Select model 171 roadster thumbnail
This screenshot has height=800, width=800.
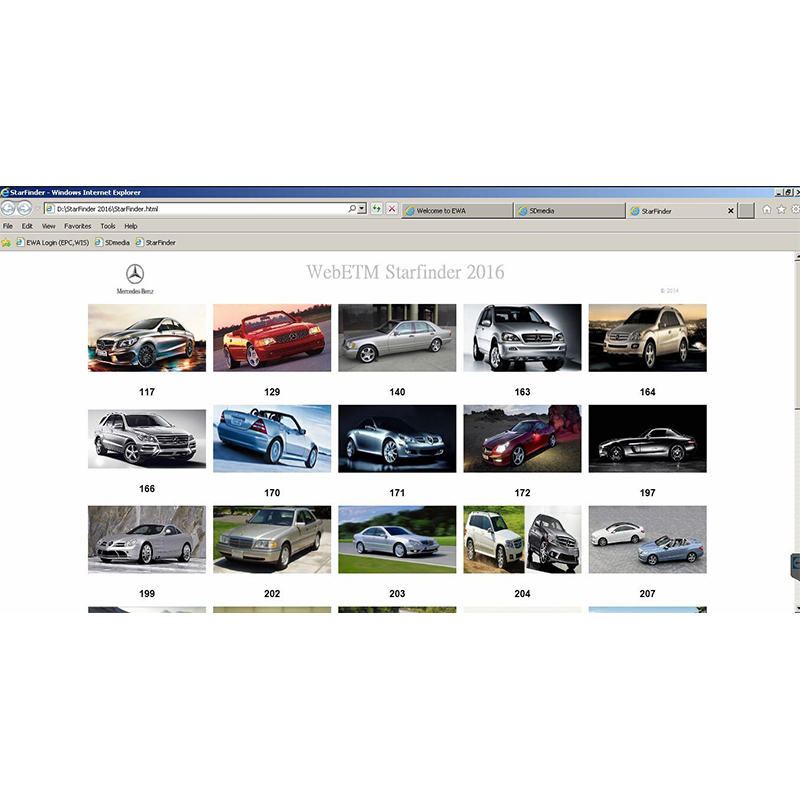397,439
